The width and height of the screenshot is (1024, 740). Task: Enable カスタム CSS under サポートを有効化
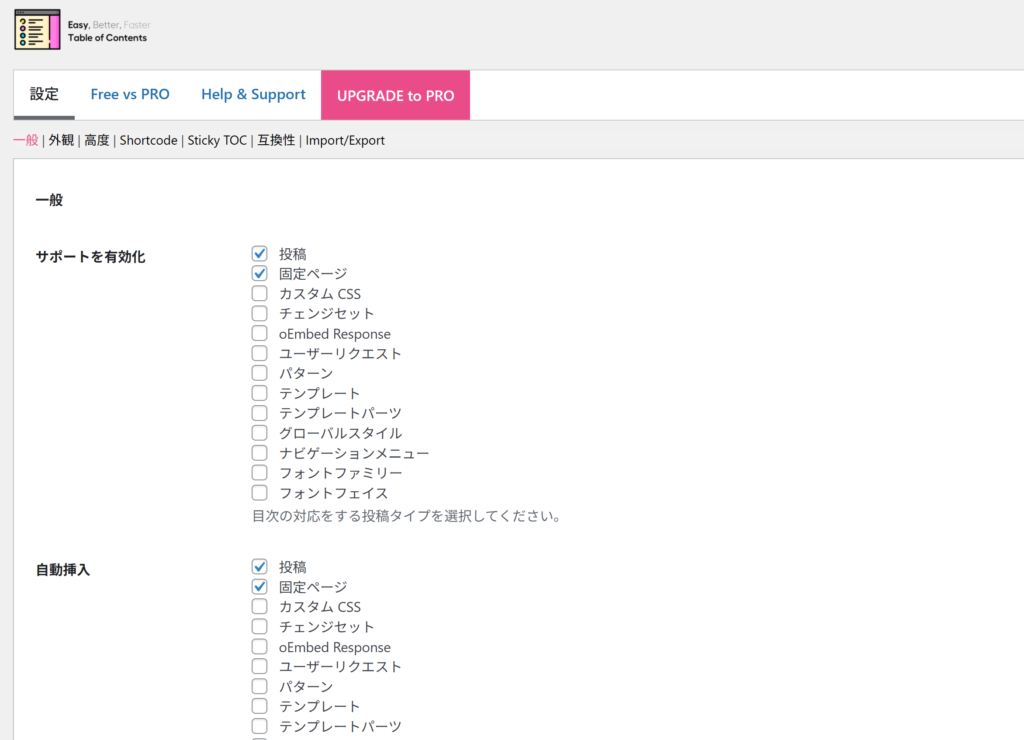coord(260,294)
